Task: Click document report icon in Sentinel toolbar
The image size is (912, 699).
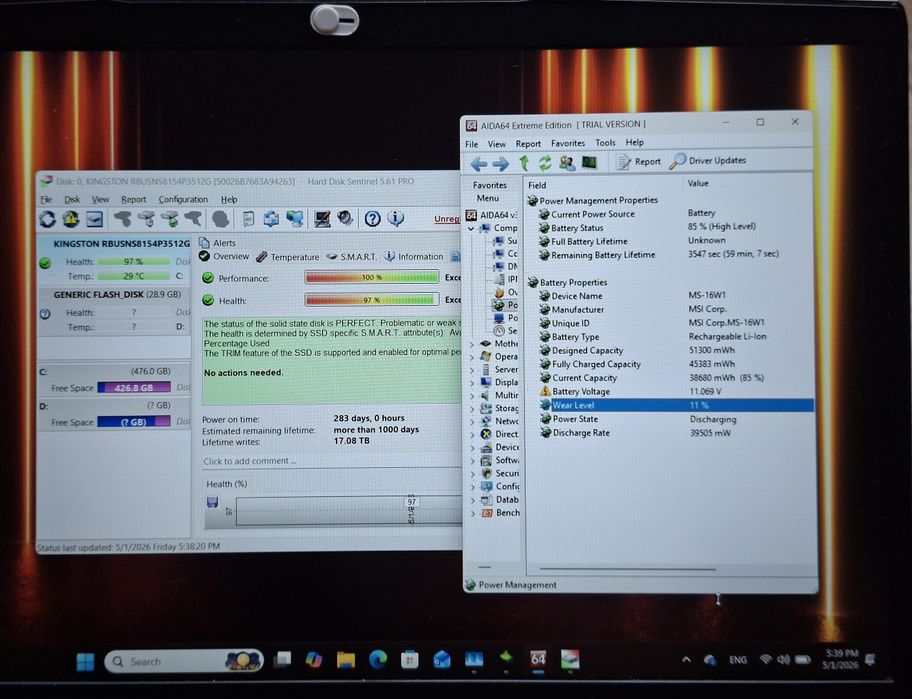Action: click(248, 219)
